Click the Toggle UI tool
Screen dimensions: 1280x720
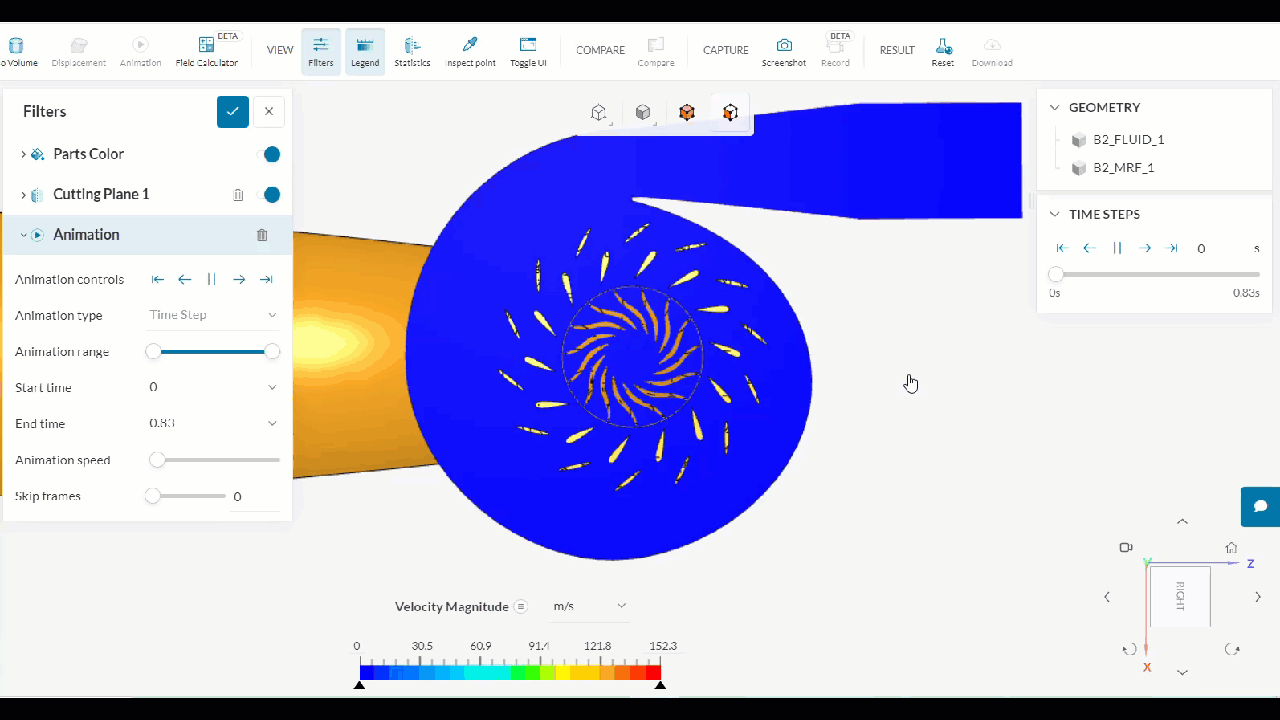[x=527, y=50]
